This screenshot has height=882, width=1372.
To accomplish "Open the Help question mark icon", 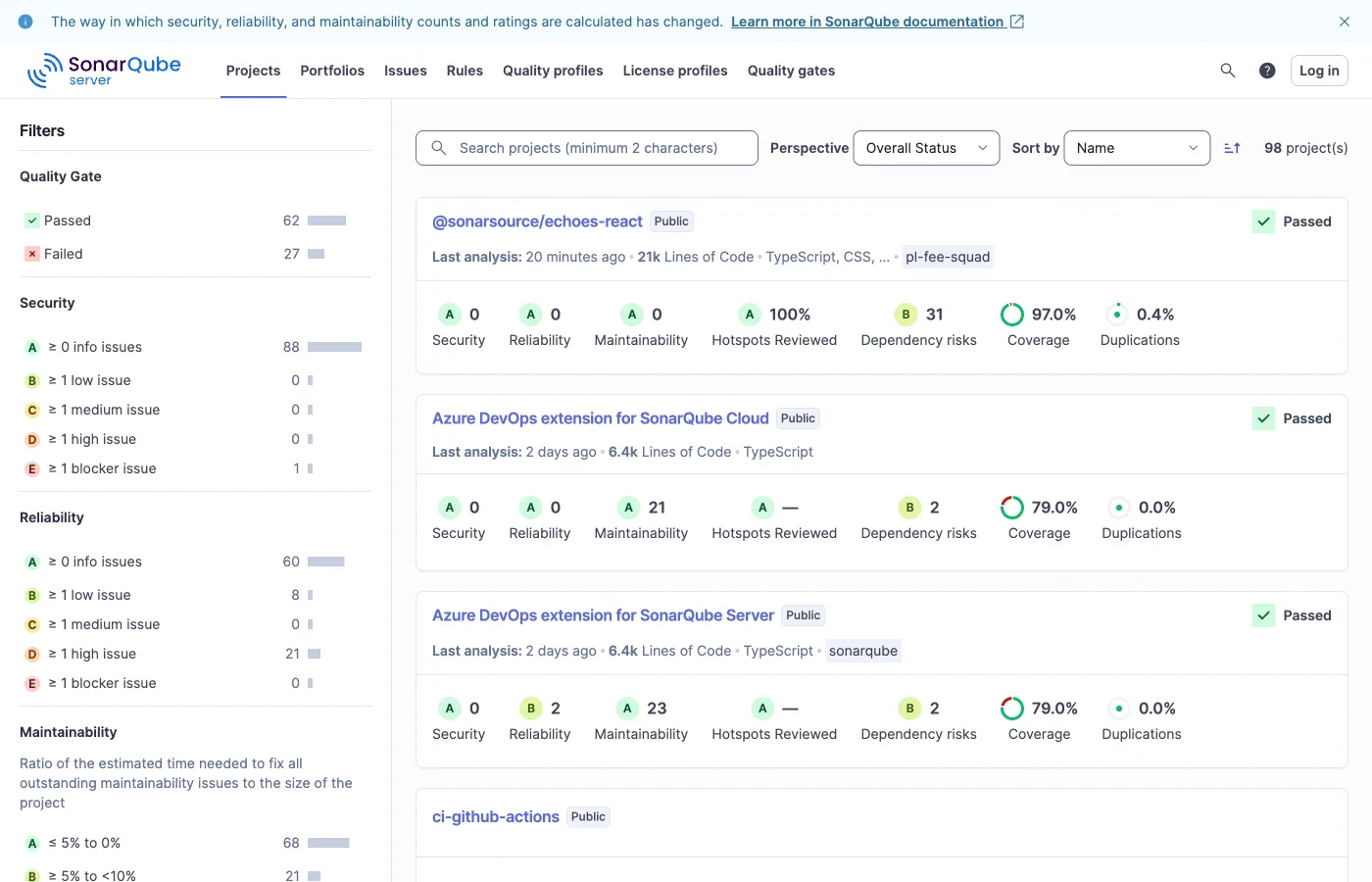I will (1267, 70).
